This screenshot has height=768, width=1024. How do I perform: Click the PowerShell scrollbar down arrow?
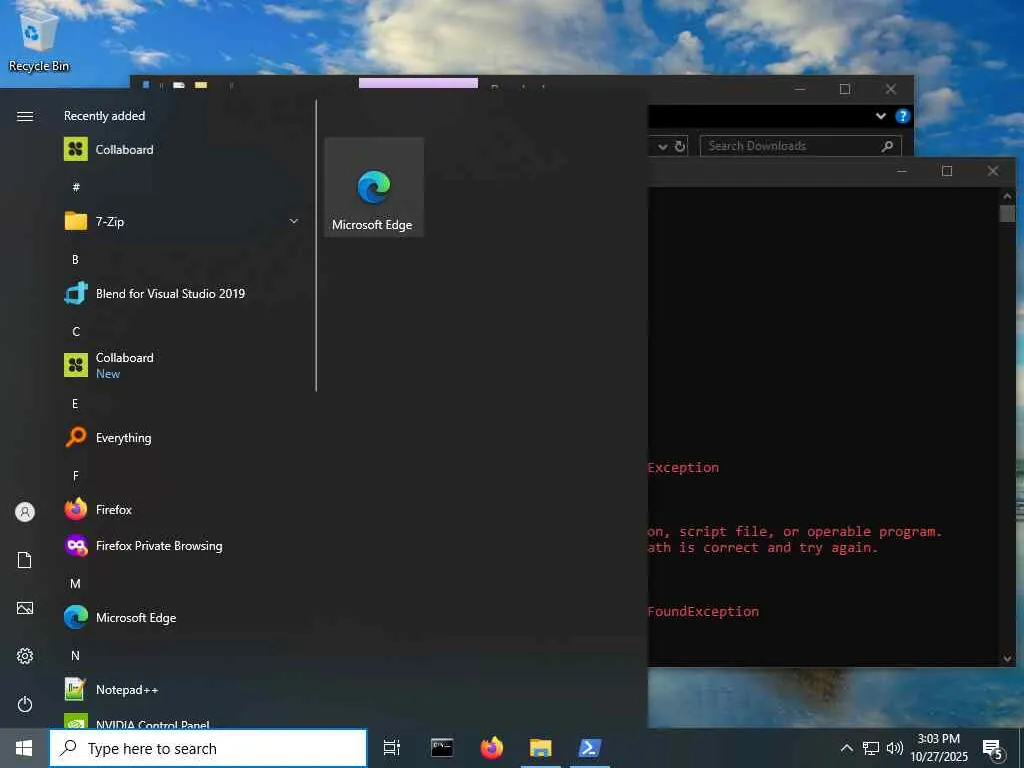tap(1007, 659)
